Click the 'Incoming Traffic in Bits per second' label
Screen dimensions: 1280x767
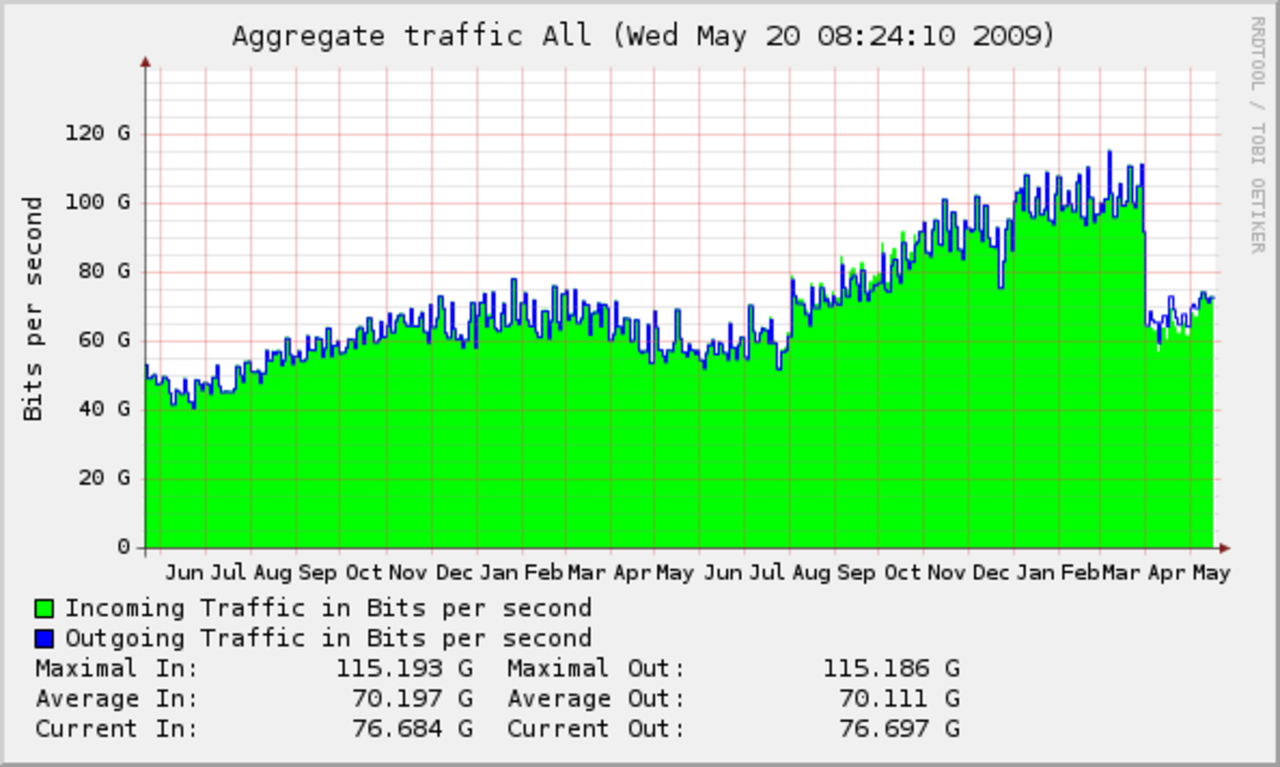tap(328, 608)
